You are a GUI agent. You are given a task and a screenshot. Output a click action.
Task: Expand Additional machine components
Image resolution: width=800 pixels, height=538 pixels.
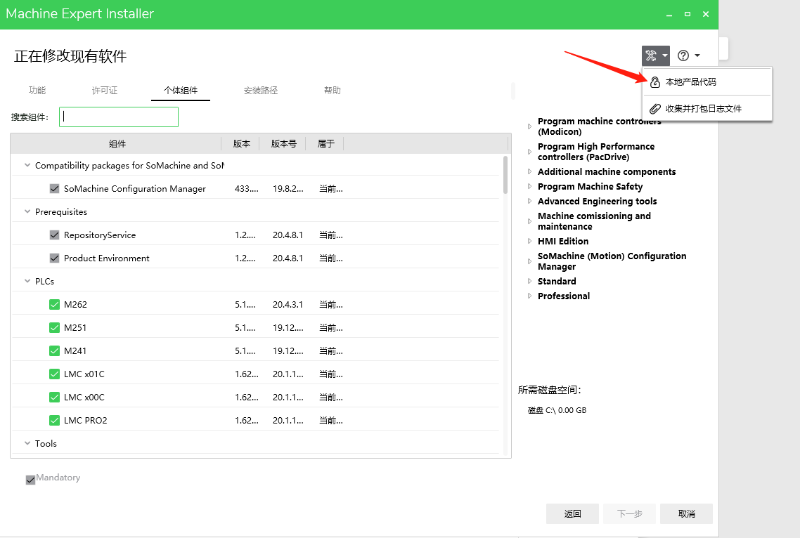[x=530, y=172]
